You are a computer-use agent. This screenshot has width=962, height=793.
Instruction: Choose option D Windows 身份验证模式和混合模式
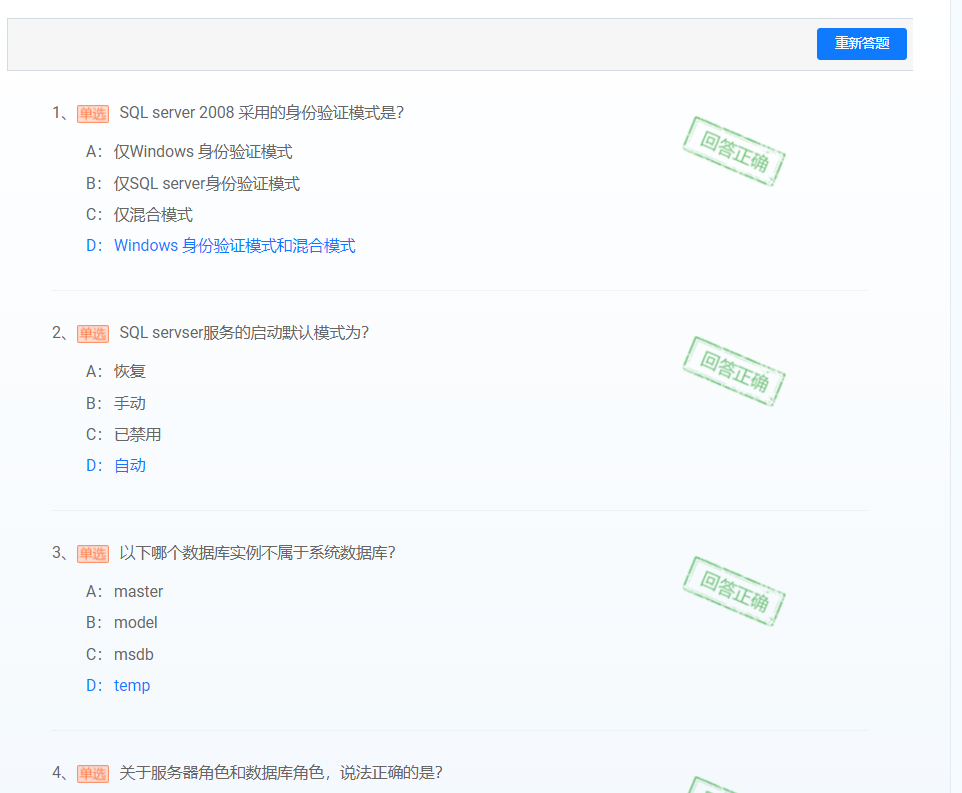tap(221, 245)
